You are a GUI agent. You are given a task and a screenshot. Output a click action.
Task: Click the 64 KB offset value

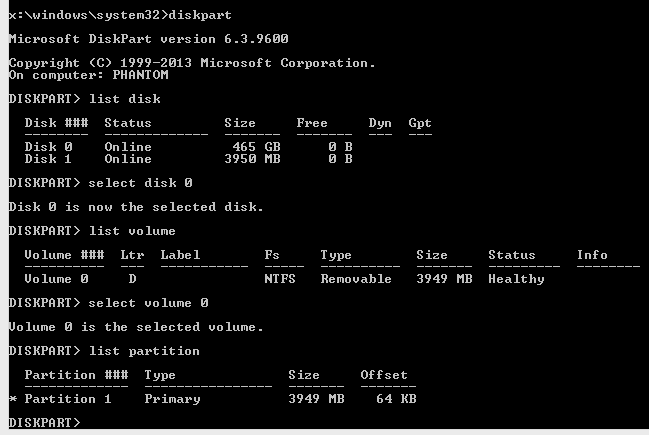coord(396,399)
